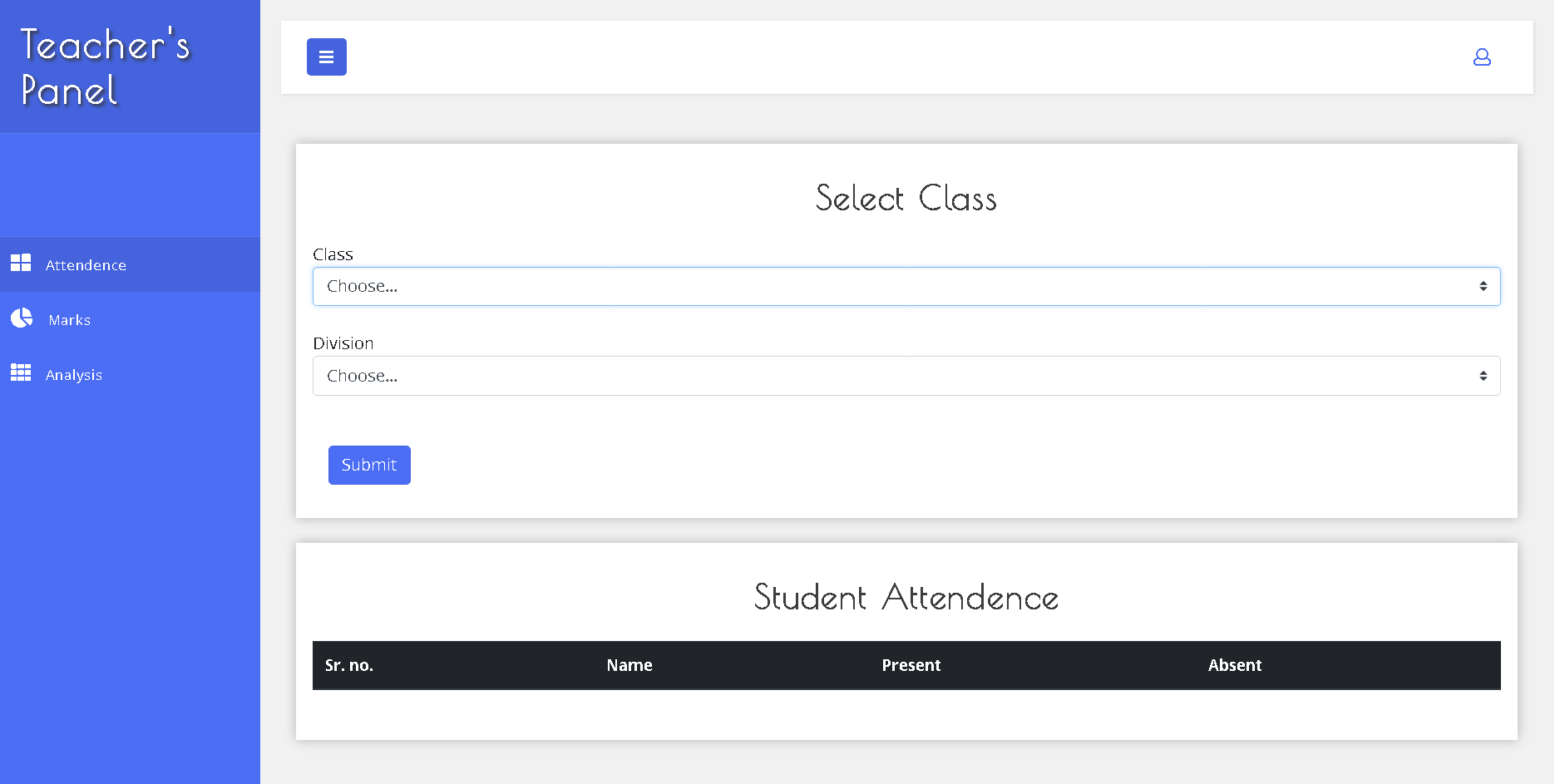Click the Division dropdown arrow indicator
1555x784 pixels.
[x=1483, y=376]
